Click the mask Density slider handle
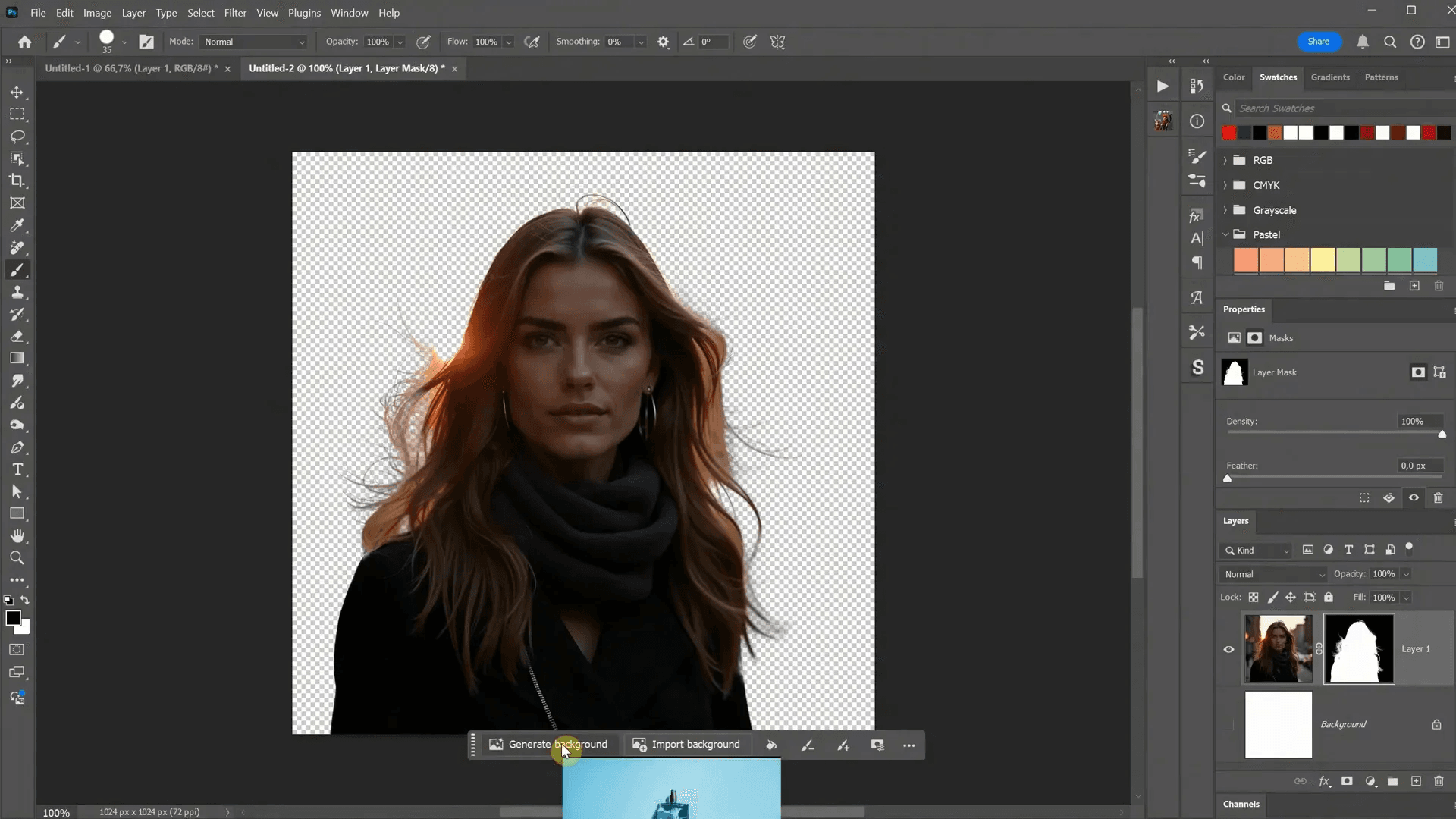The height and width of the screenshot is (819, 1456). coord(1442,434)
